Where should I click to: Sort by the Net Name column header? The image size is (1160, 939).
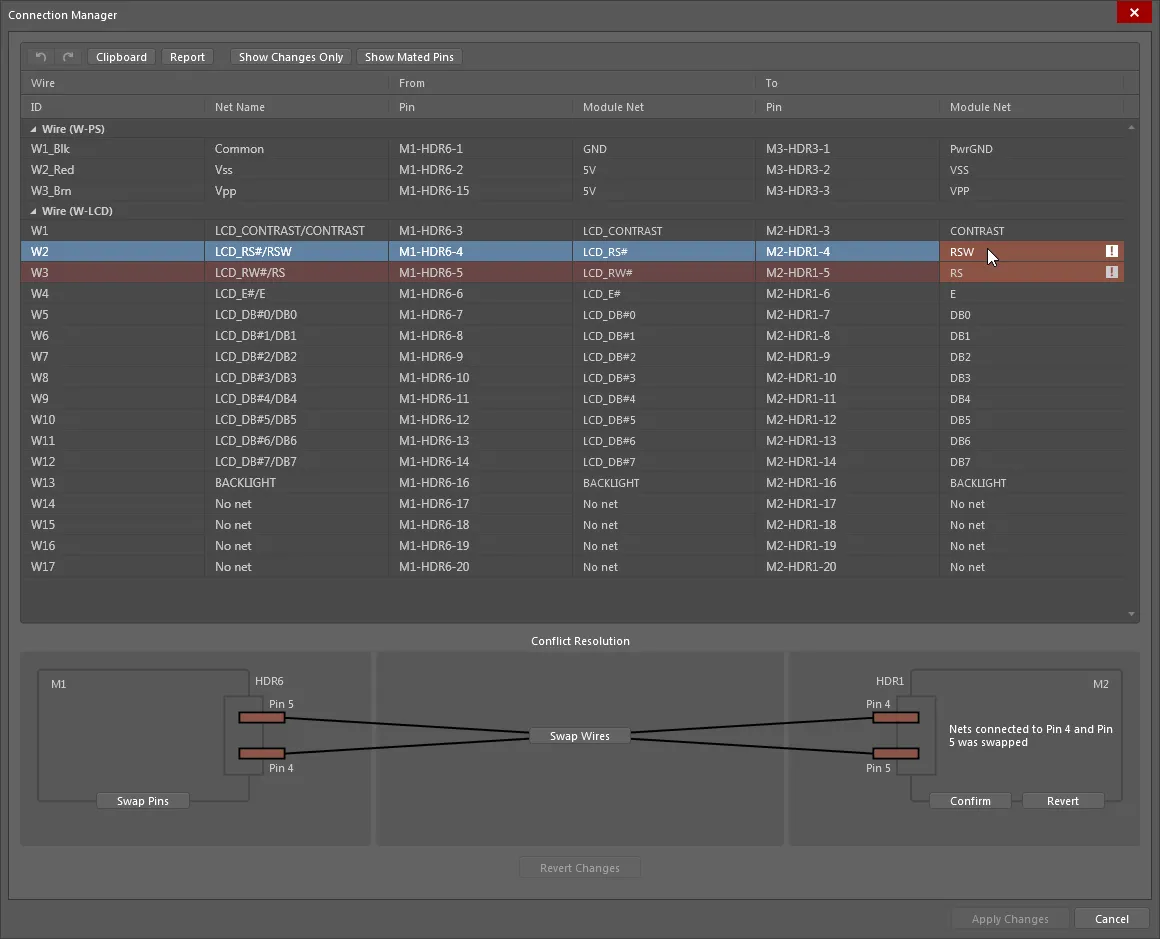297,107
